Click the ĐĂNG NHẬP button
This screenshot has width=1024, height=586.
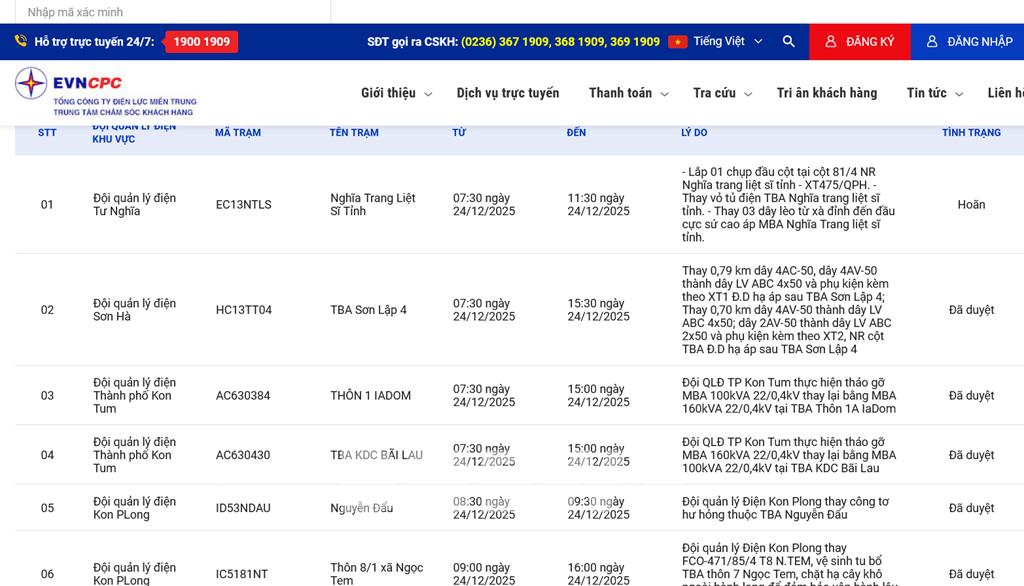pyautogui.click(x=968, y=42)
